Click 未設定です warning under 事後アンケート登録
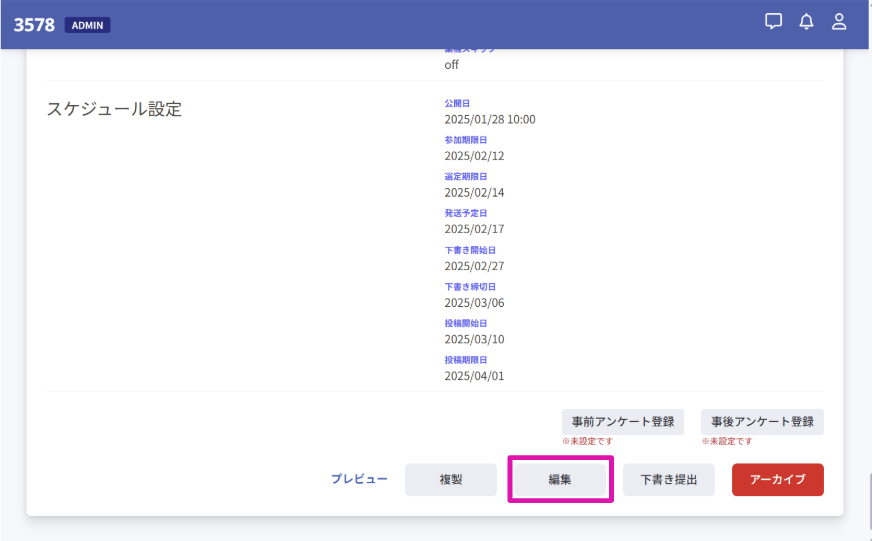Screen dimensions: 872x541 coord(726,441)
